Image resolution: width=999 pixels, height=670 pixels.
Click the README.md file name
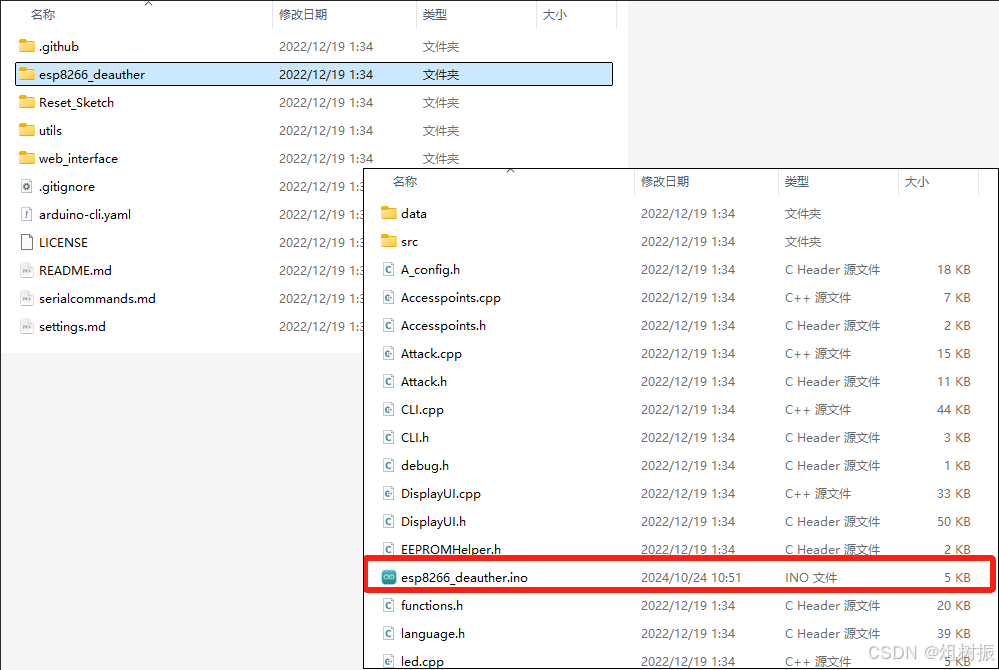pos(75,270)
